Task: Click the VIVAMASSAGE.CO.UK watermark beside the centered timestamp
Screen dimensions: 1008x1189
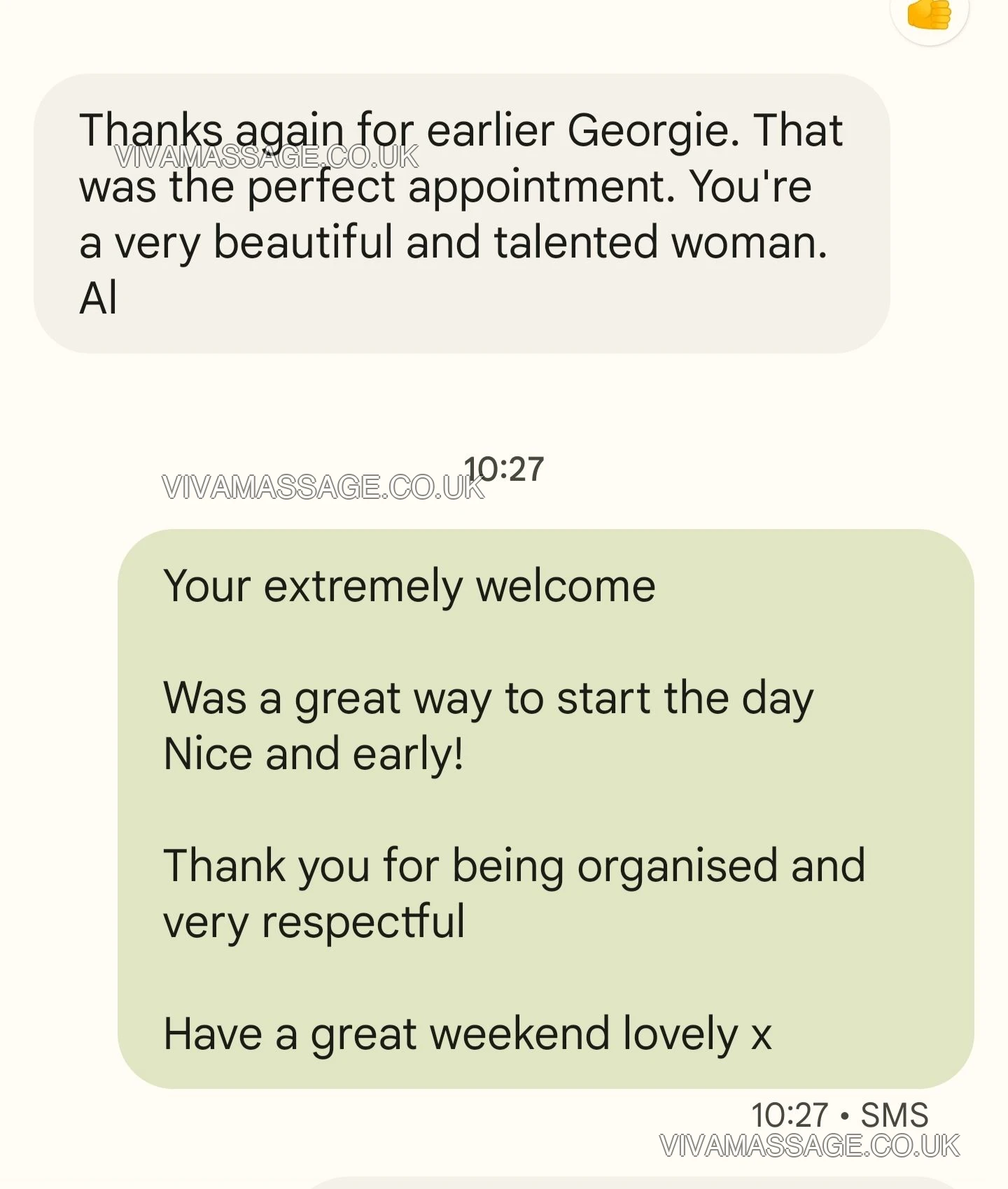Action: (x=322, y=488)
